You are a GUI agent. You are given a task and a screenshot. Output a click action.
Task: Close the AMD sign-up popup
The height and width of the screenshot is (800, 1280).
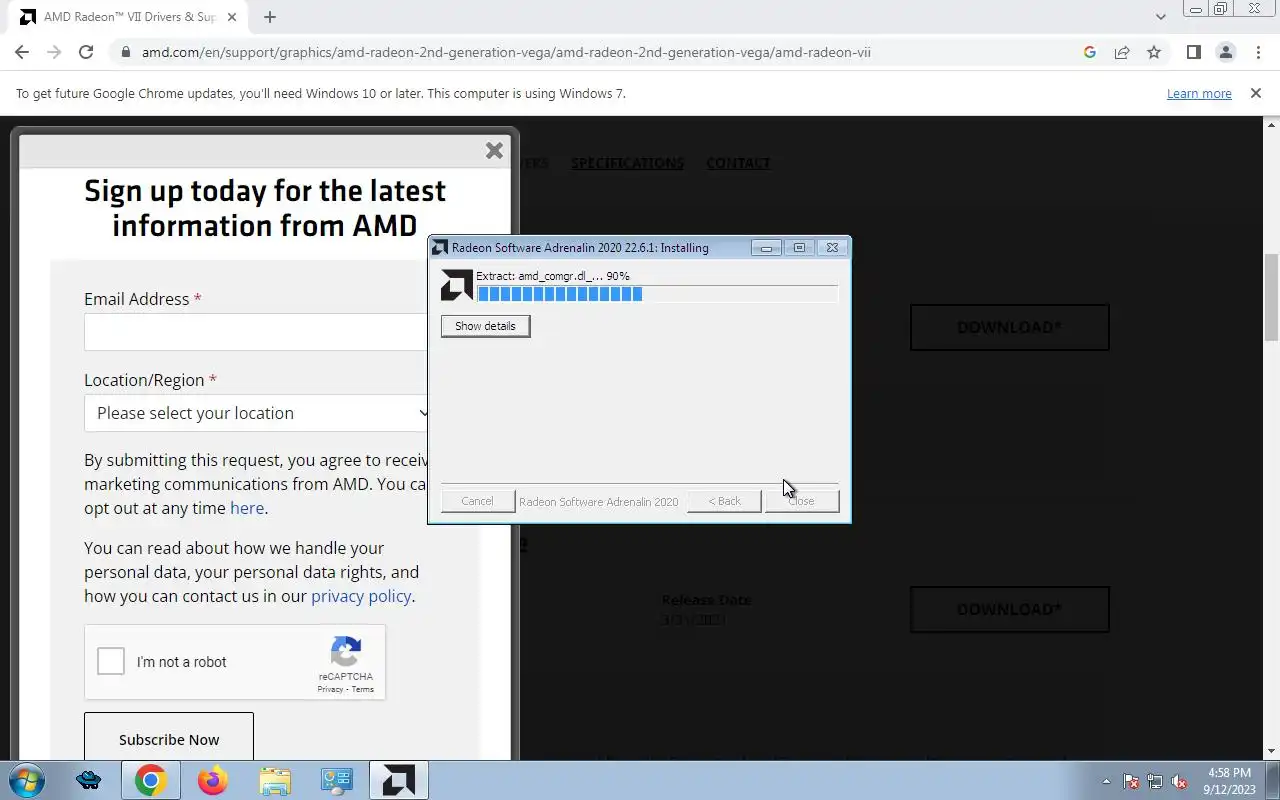494,150
